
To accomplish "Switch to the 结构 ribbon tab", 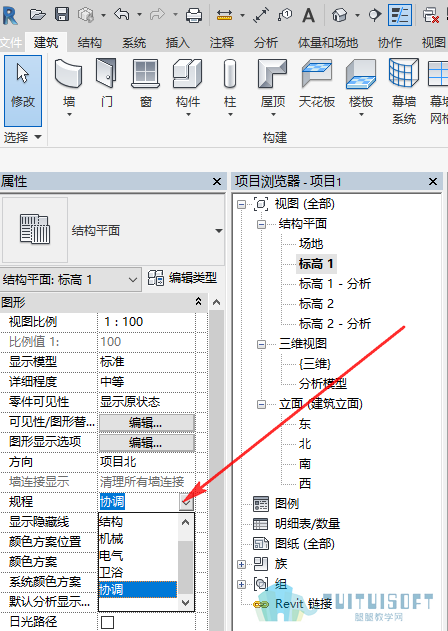I will (90, 42).
